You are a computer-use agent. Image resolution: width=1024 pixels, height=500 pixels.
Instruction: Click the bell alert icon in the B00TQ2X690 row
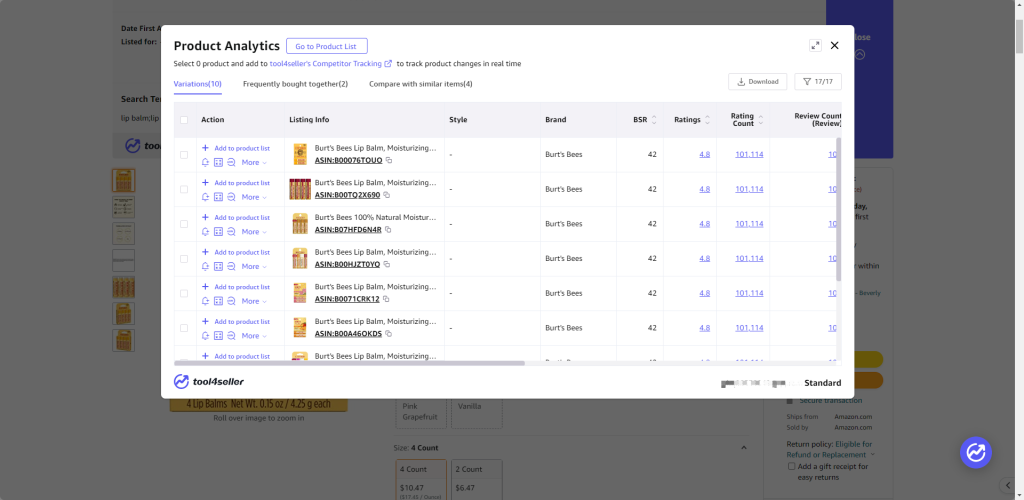pyautogui.click(x=206, y=197)
